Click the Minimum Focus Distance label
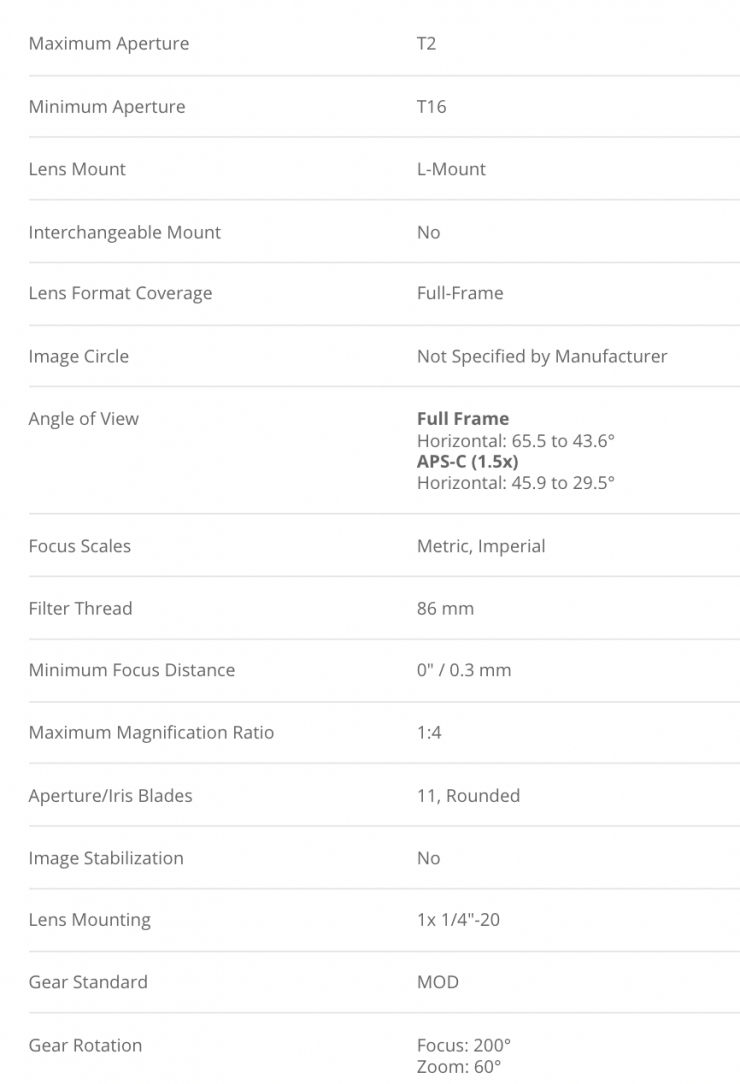 (x=131, y=670)
